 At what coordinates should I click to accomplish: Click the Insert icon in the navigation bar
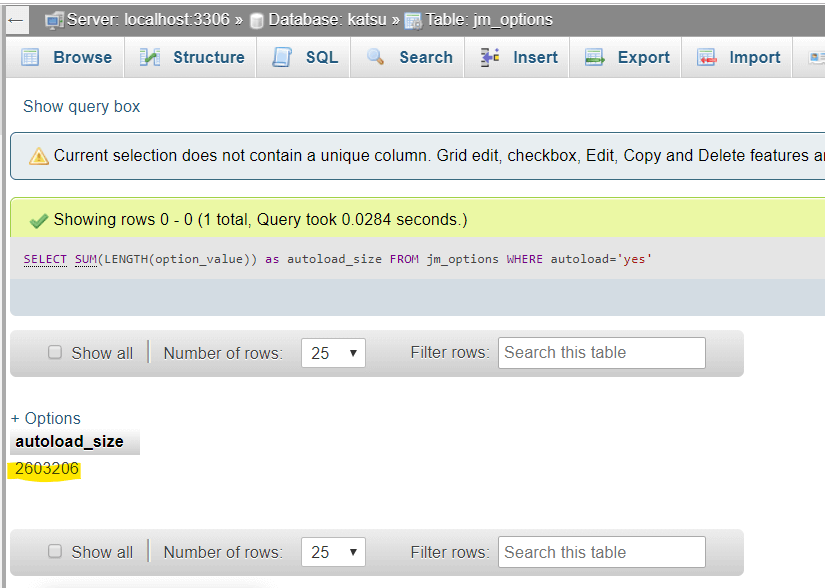click(x=489, y=57)
